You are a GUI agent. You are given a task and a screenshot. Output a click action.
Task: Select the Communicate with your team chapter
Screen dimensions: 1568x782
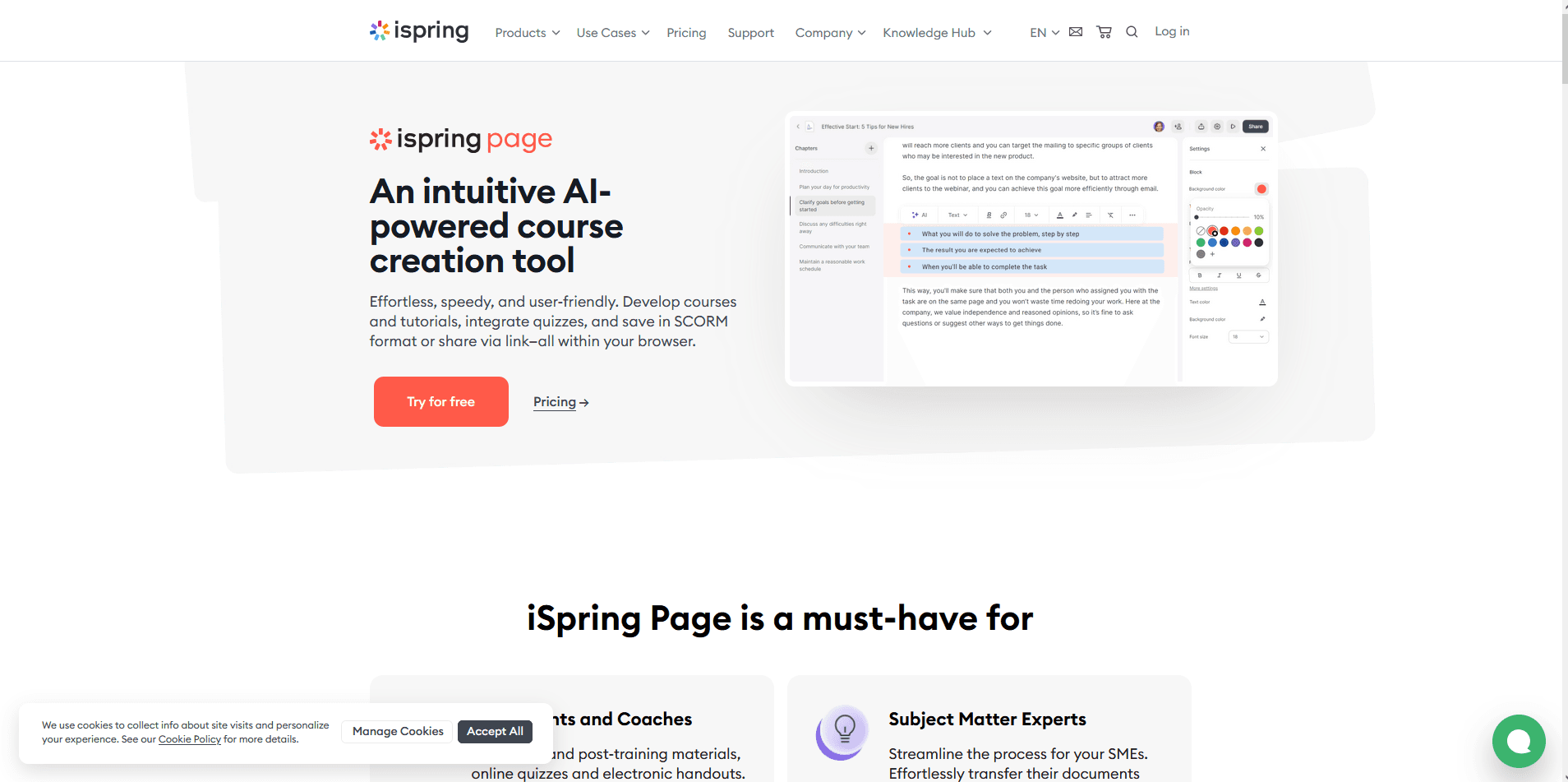click(834, 246)
